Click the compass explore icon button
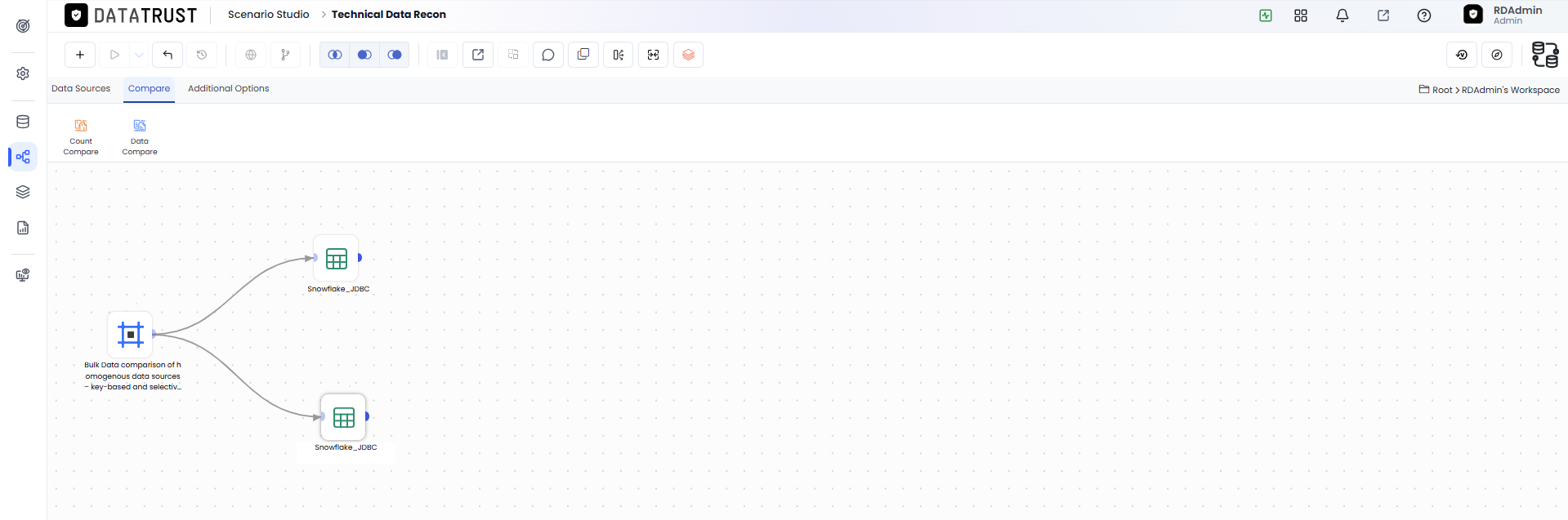 [1497, 55]
